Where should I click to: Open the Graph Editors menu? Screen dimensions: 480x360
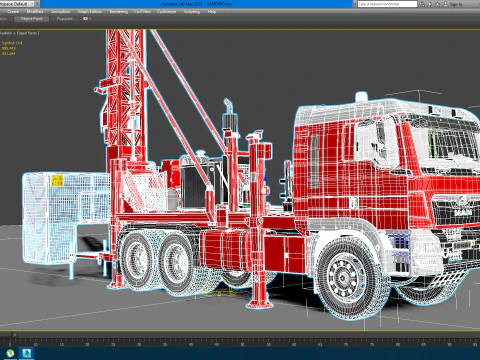90,12
